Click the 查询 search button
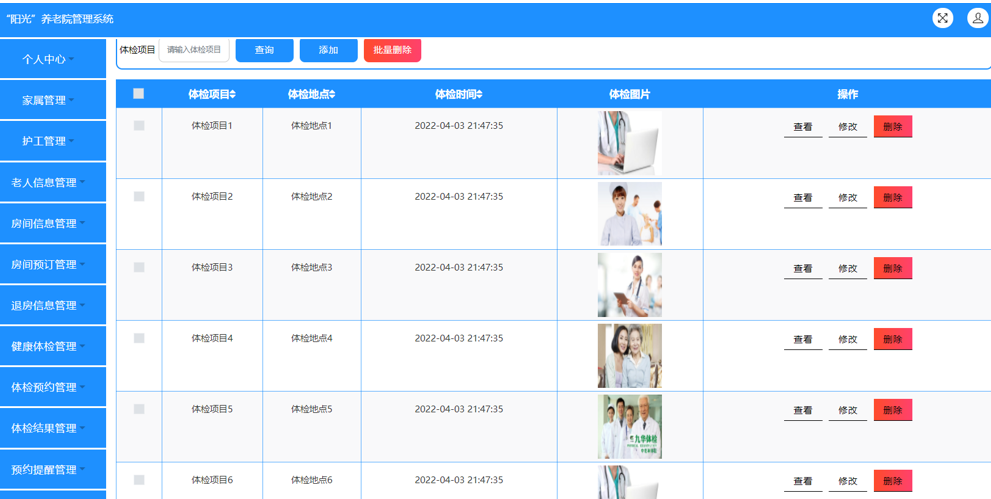 tap(264, 51)
